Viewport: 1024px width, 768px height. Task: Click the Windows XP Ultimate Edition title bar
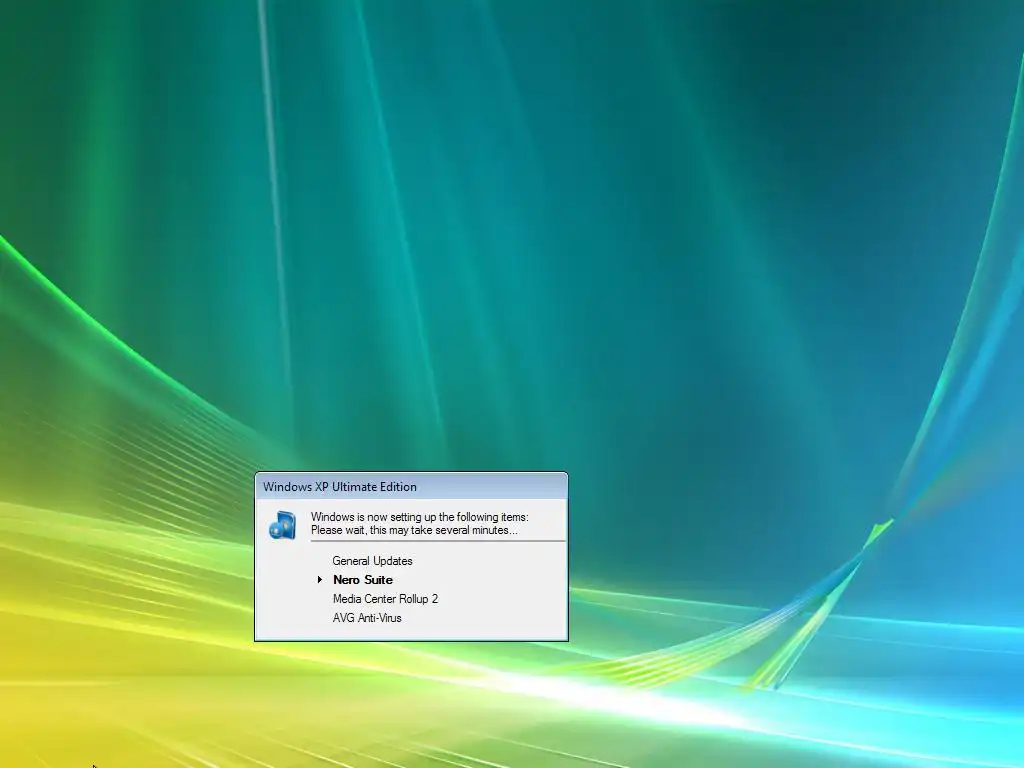click(x=411, y=487)
